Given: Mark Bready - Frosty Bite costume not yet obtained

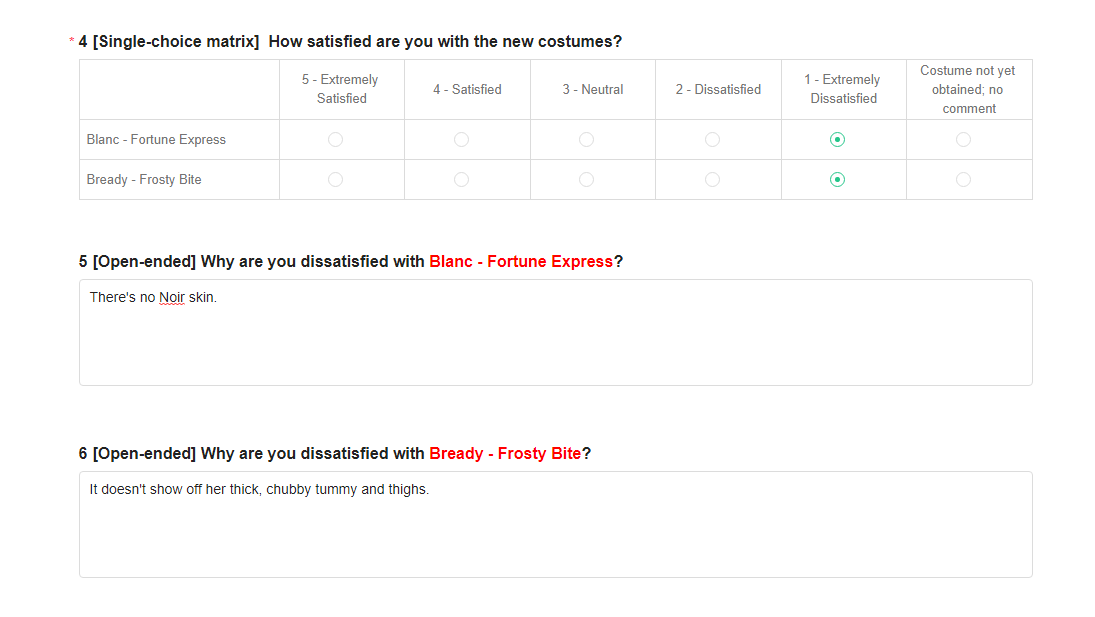Looking at the screenshot, I should (963, 180).
